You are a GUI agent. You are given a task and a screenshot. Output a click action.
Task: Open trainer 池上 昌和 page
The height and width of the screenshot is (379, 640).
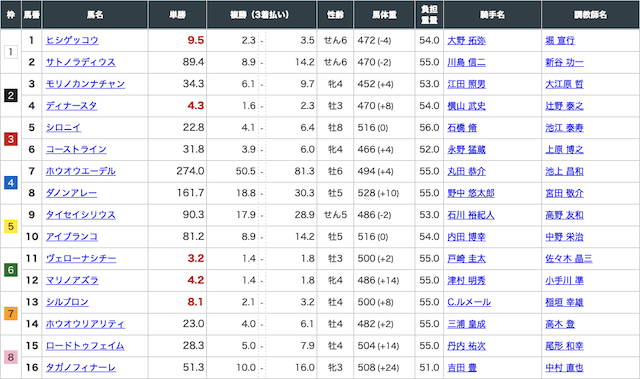click(x=564, y=171)
